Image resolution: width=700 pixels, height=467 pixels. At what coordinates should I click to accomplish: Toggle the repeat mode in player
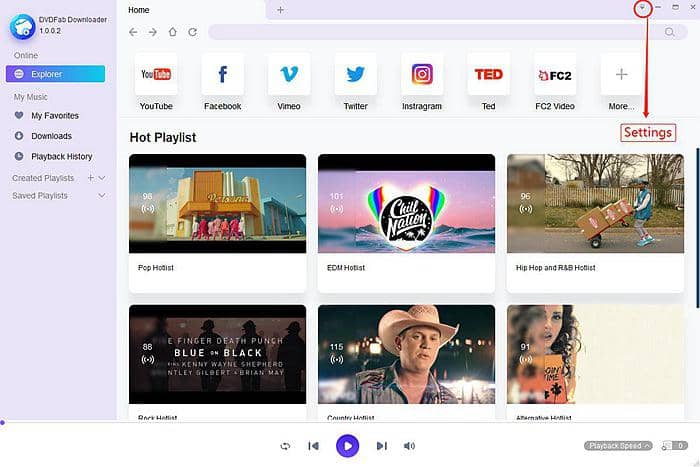285,446
